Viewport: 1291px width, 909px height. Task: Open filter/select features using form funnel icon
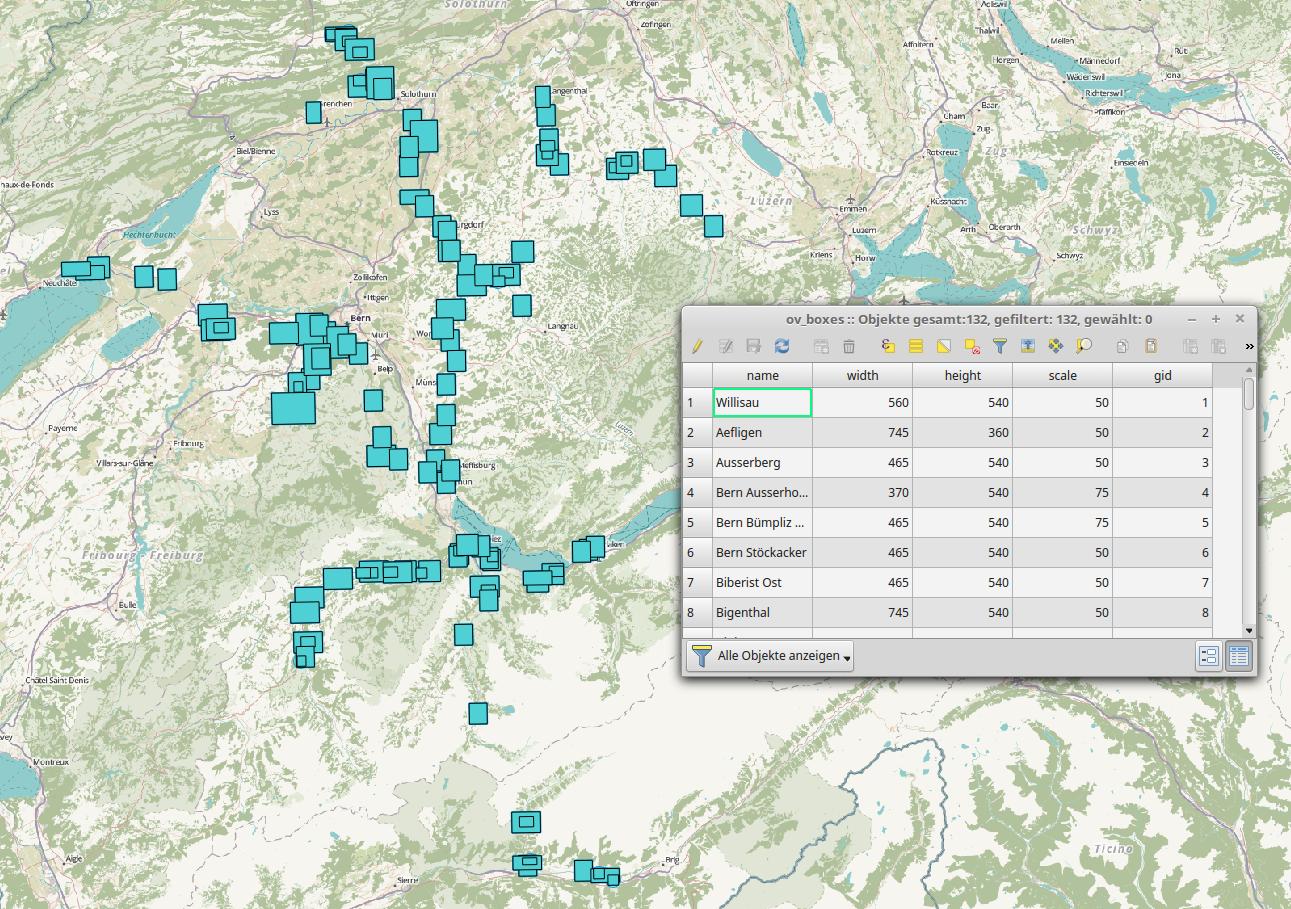pos(999,346)
